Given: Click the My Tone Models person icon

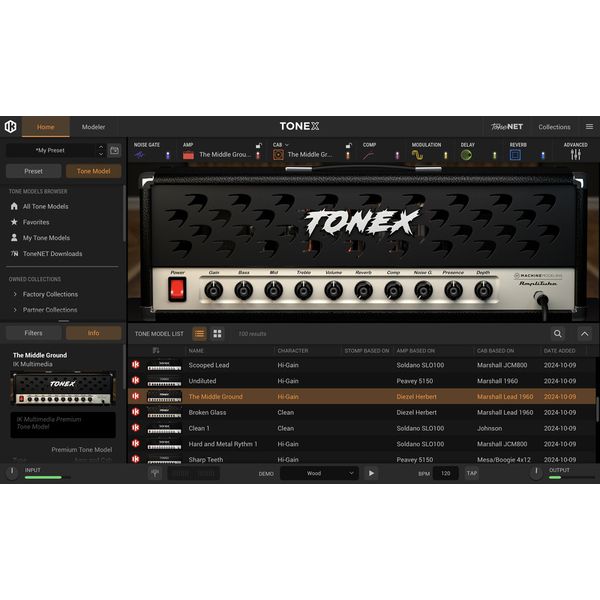Looking at the screenshot, I should coord(14,238).
